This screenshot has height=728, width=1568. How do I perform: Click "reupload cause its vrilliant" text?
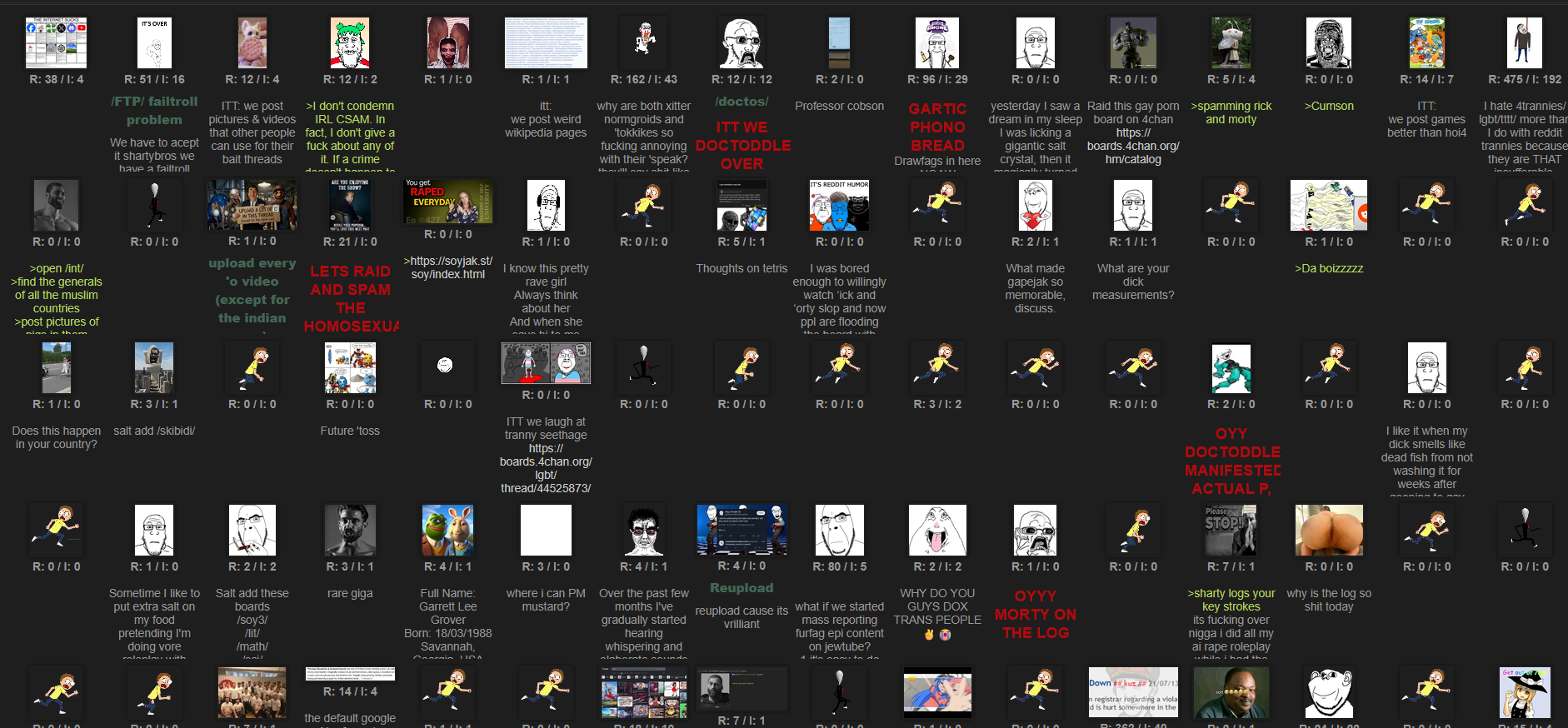pos(742,617)
